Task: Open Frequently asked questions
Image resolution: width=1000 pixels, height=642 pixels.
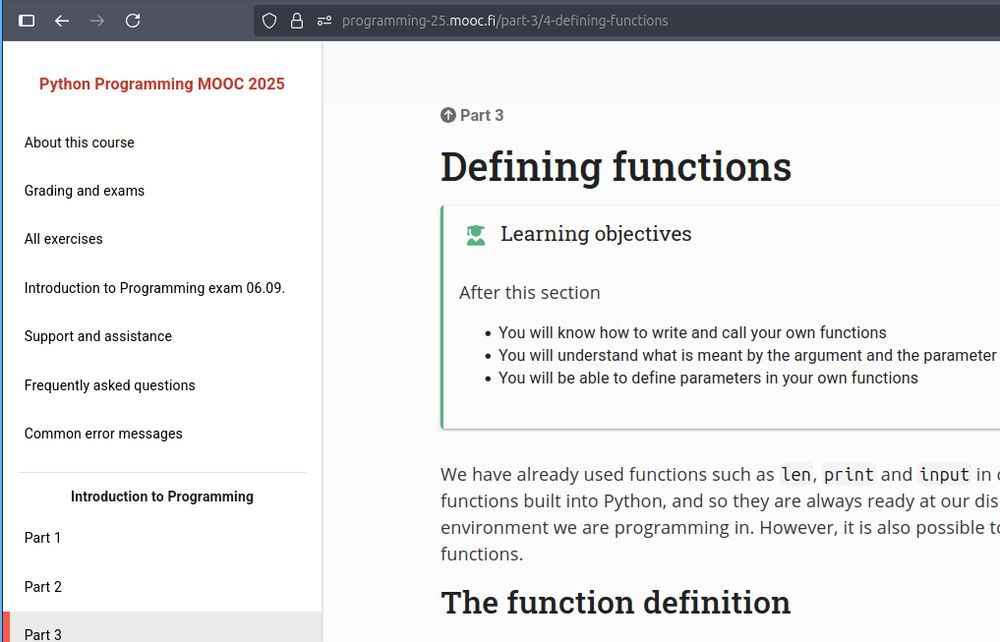Action: tap(110, 385)
